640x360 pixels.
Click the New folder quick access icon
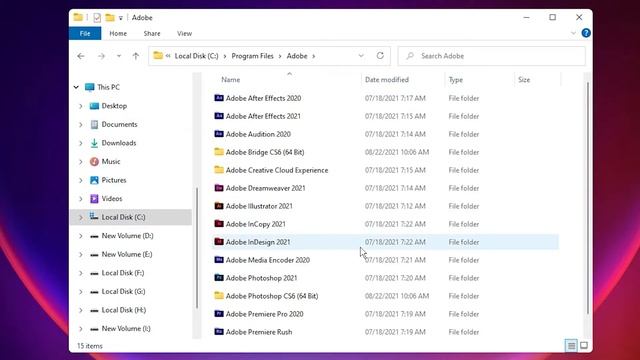110,17
